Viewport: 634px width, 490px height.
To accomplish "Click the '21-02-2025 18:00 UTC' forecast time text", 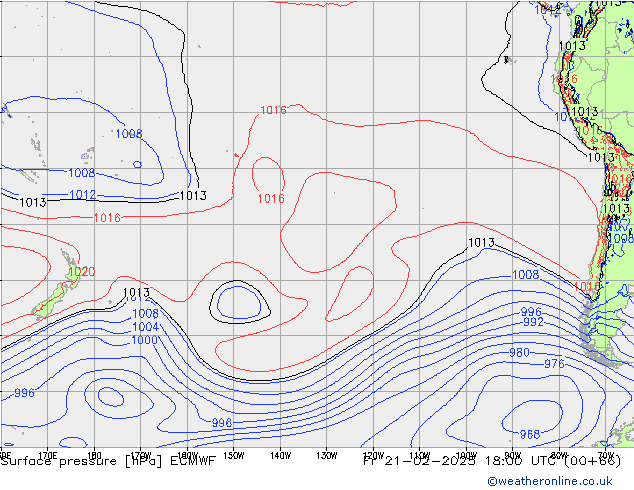I will [470, 461].
